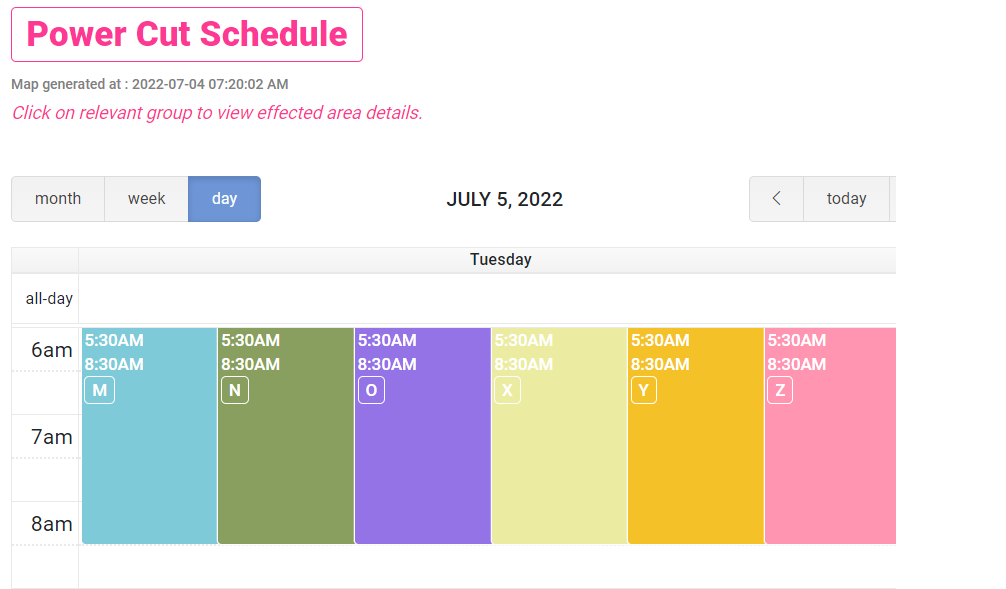Image resolution: width=1006 pixels, height=589 pixels.
Task: Switch the calendar to week view
Action: pos(146,198)
